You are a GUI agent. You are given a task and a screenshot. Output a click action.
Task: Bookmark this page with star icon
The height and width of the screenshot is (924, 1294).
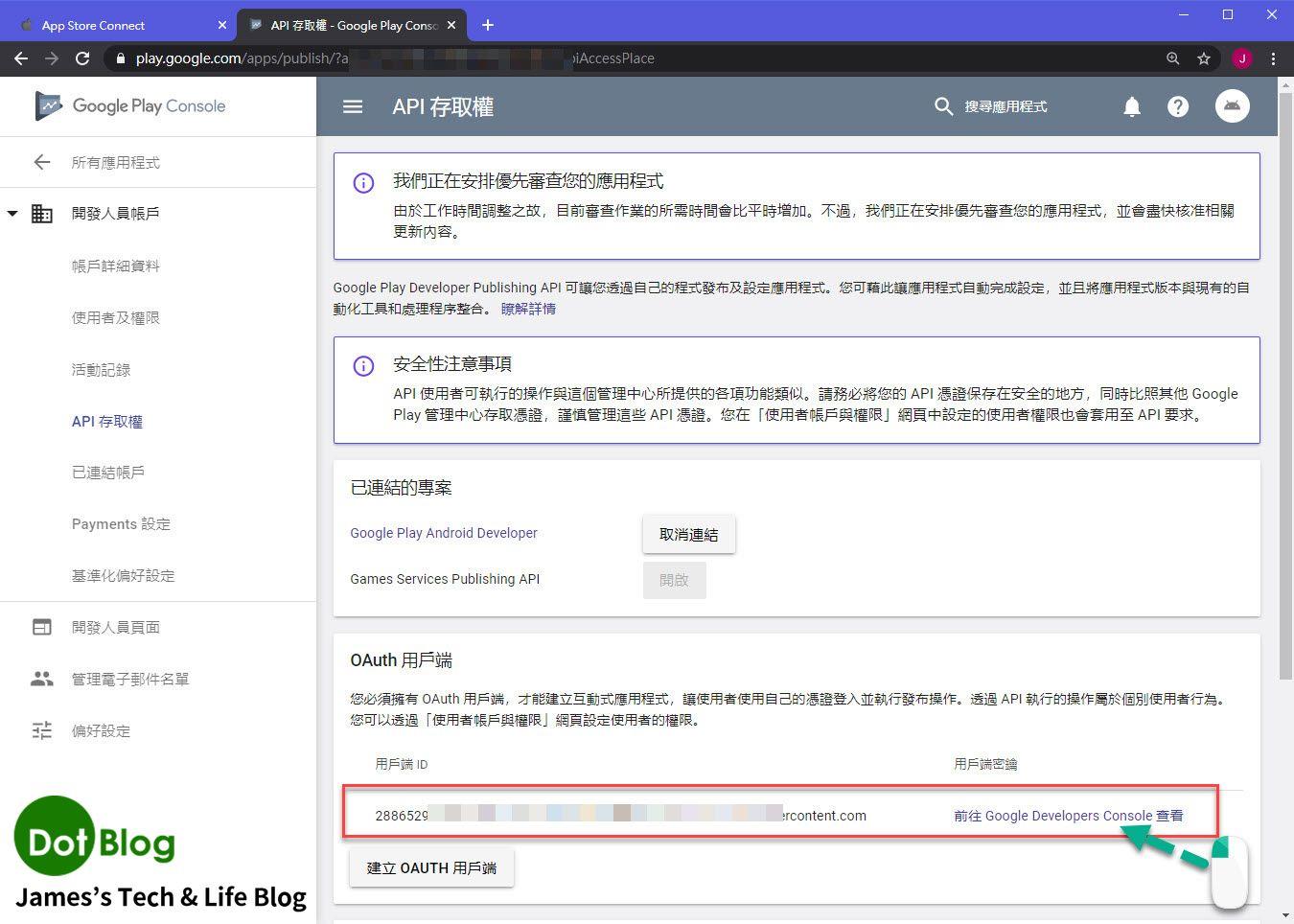1204,58
